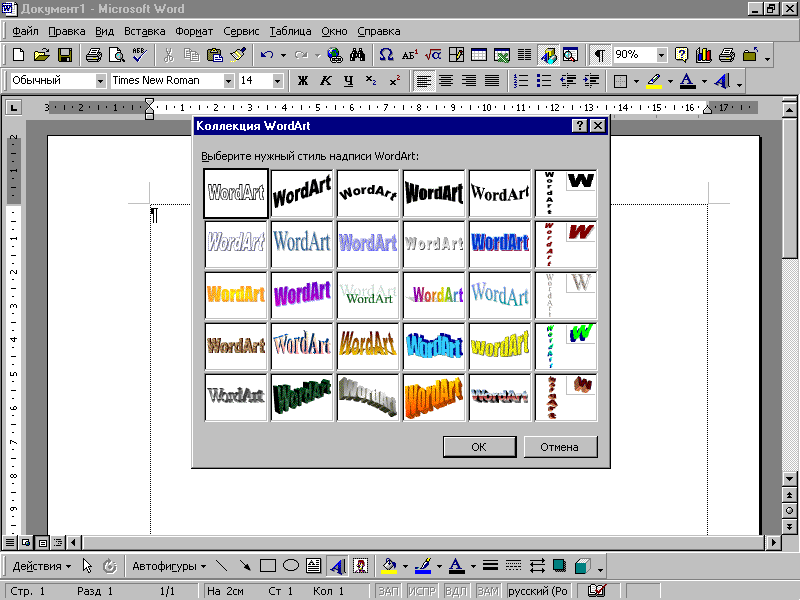The image size is (800, 600).
Task: Pick the yellow highlight color button
Action: coord(654,81)
